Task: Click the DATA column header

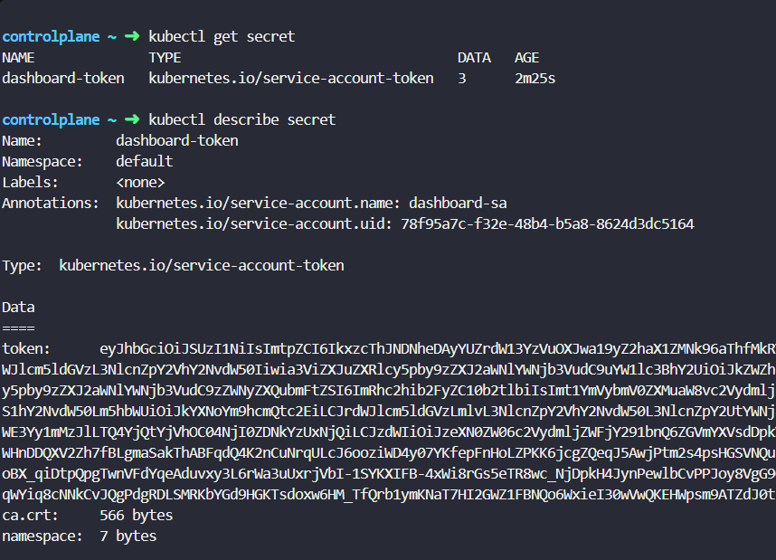Action: (x=474, y=58)
